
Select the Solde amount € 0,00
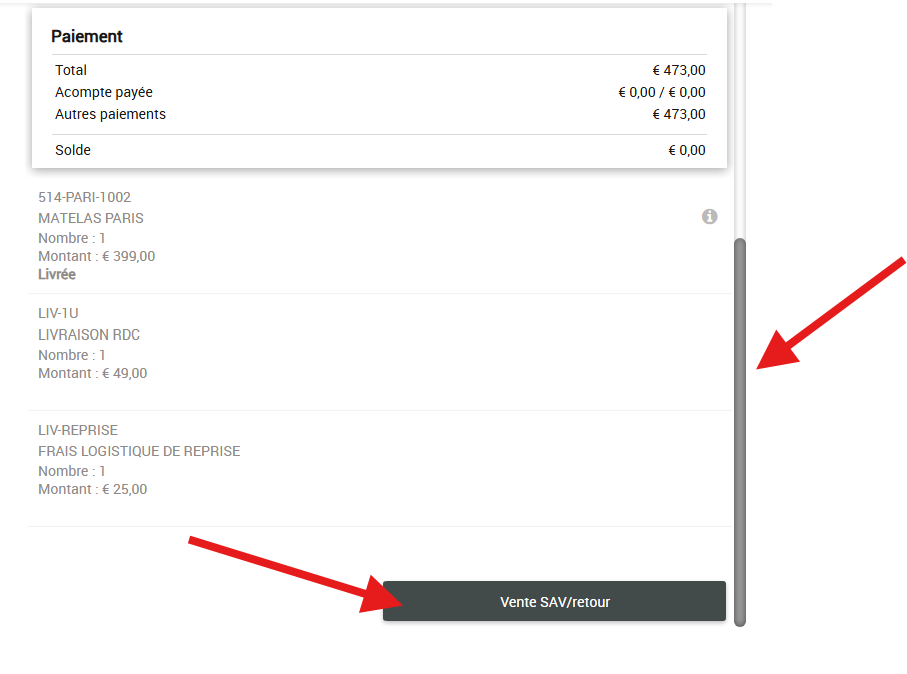tap(686, 150)
